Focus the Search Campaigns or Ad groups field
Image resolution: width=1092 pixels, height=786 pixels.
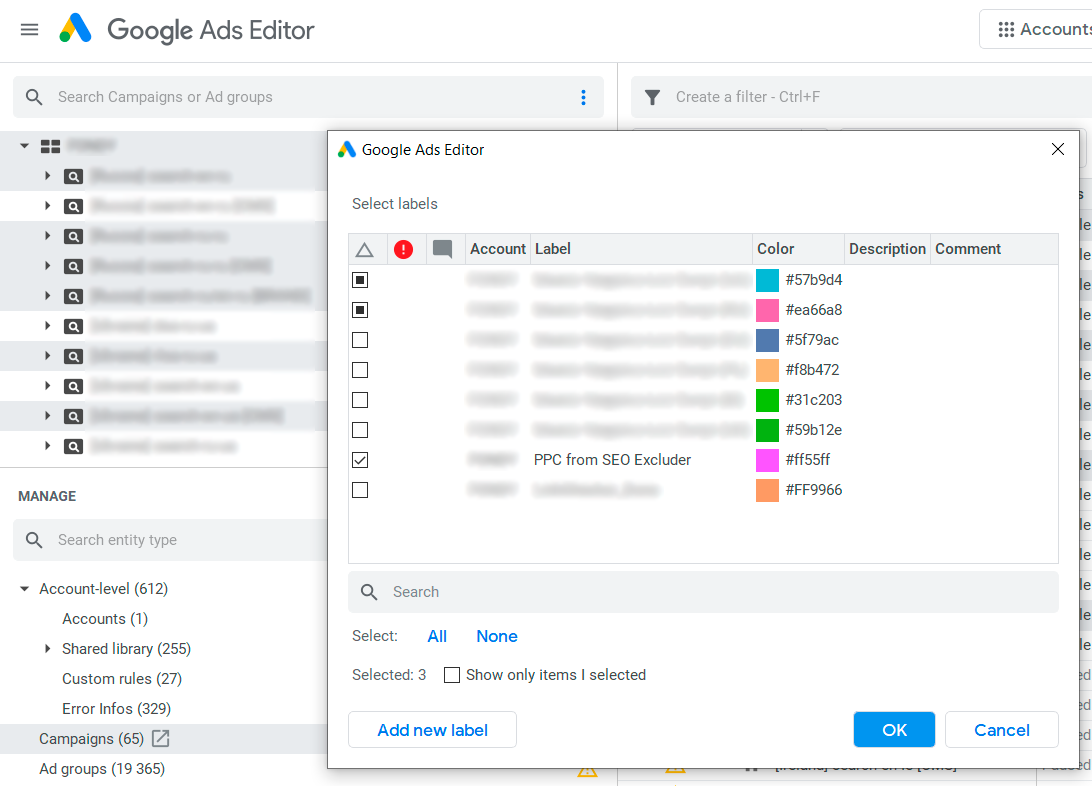tap(309, 97)
